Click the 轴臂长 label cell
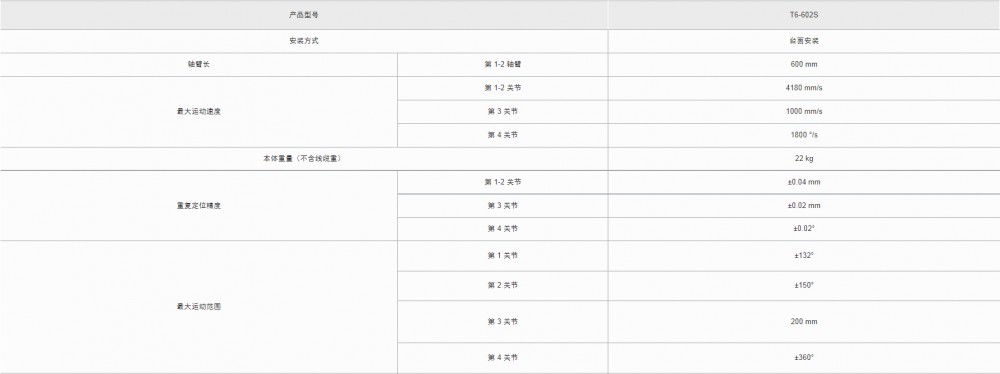 (198, 64)
